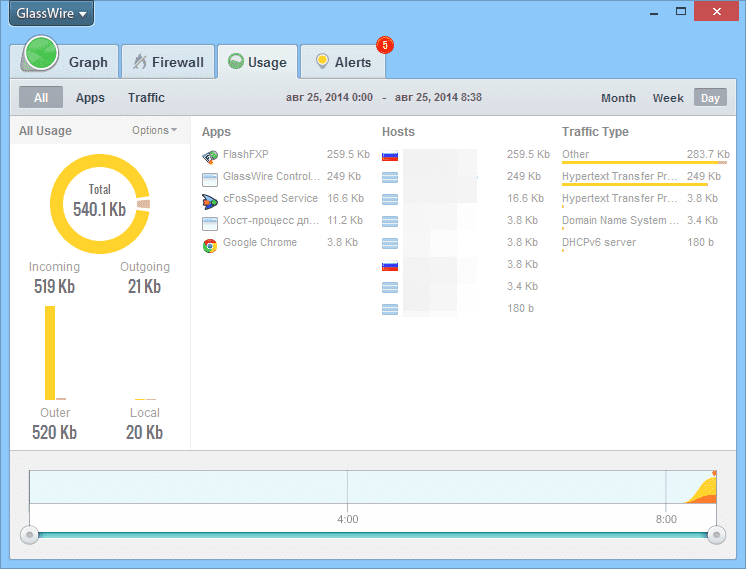Viewport: 746px width, 569px height.
Task: Open the Firewall tab
Action: tap(166, 62)
